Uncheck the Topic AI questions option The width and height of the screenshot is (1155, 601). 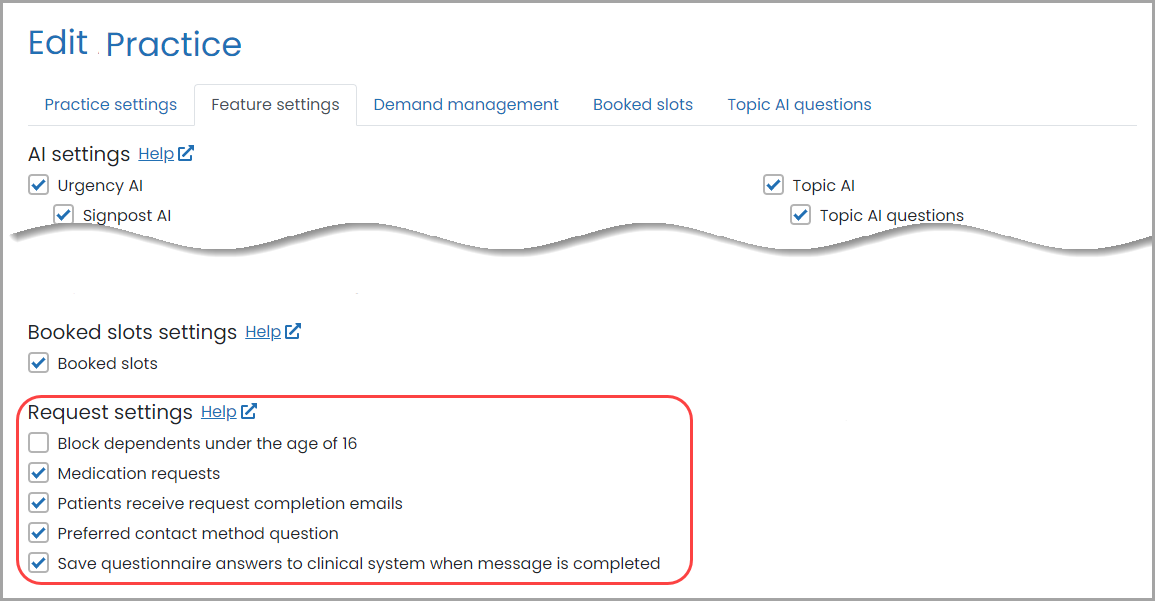(x=800, y=215)
